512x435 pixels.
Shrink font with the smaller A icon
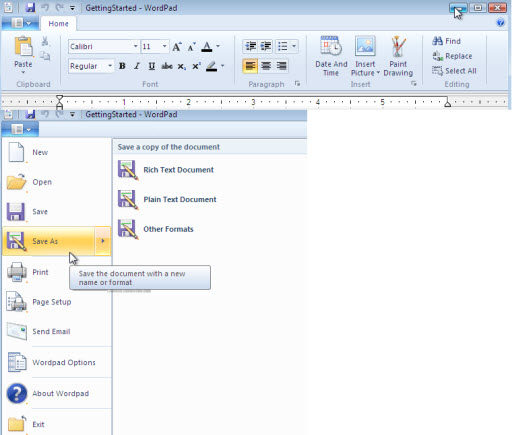(191, 47)
